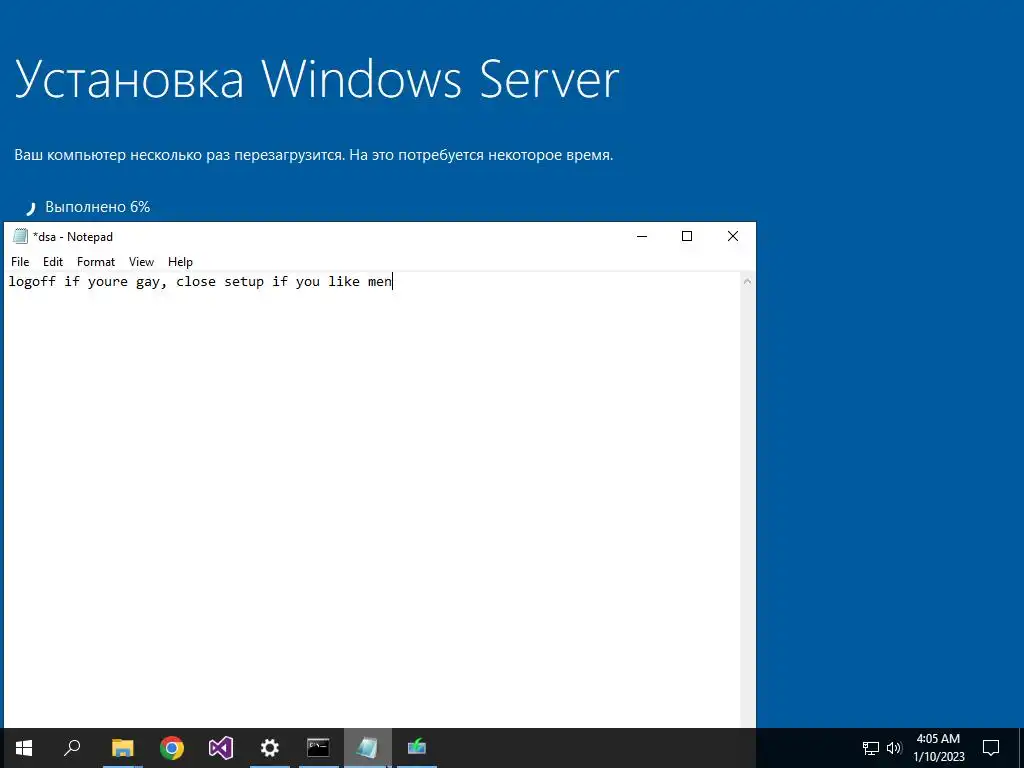Open the clock showing 4:05 AM

point(938,748)
